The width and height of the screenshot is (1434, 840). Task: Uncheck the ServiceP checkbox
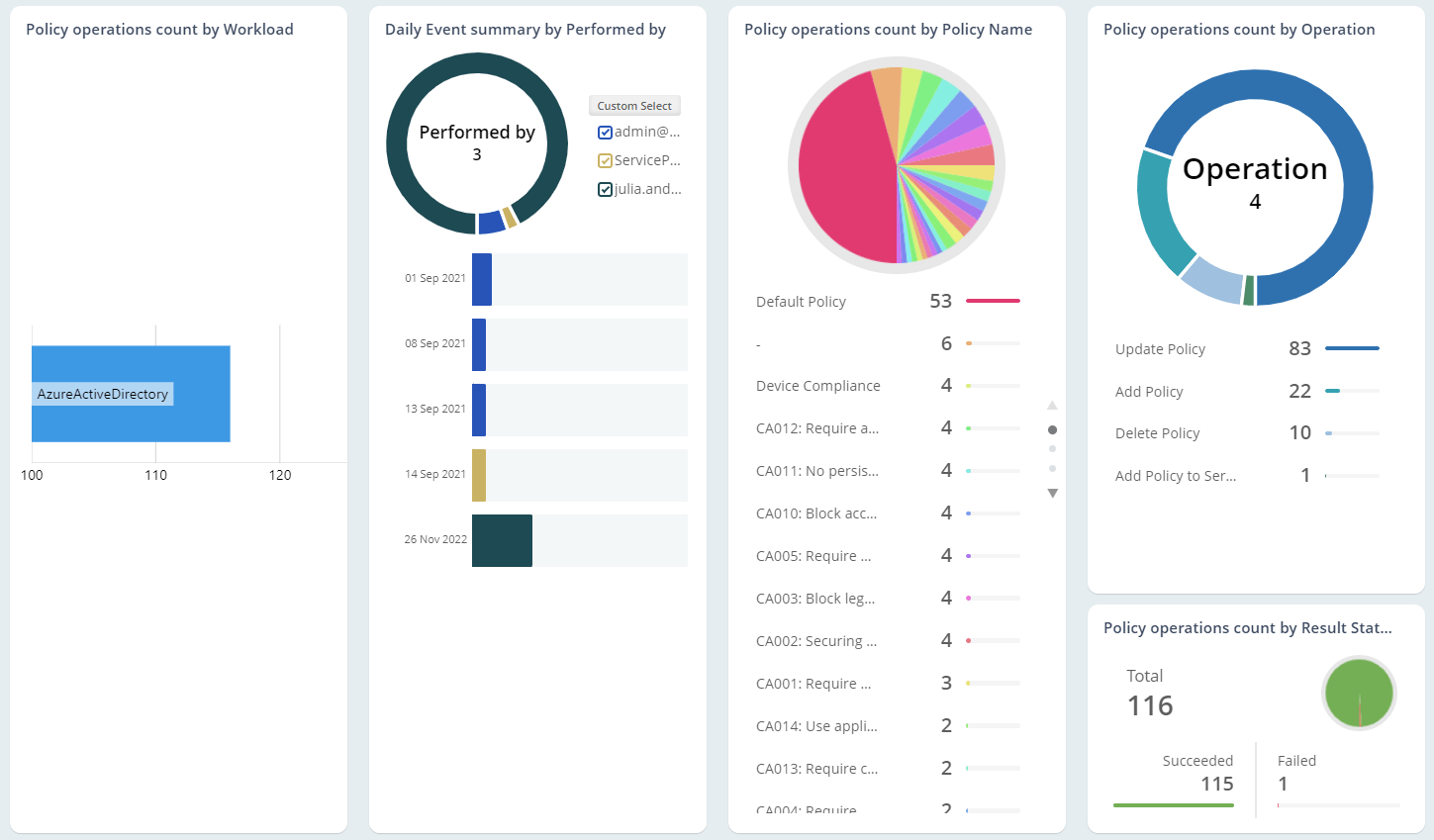click(x=605, y=160)
